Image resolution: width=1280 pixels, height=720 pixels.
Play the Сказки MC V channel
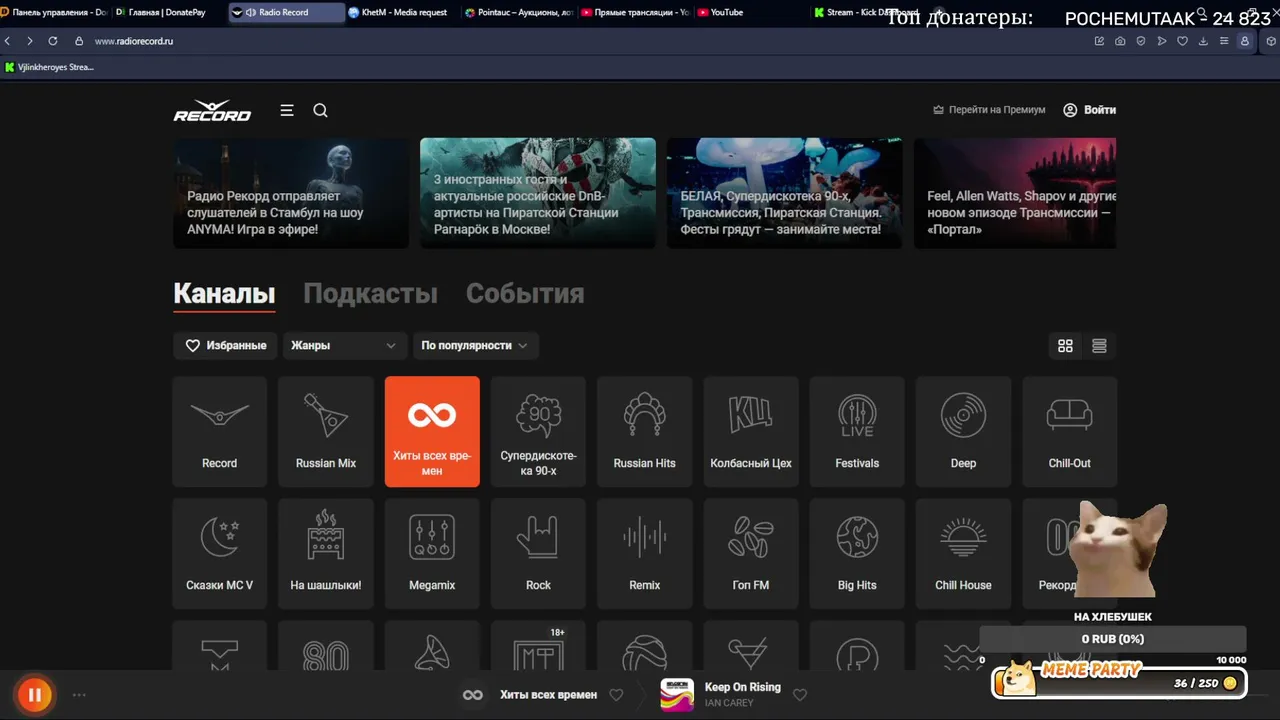220,553
